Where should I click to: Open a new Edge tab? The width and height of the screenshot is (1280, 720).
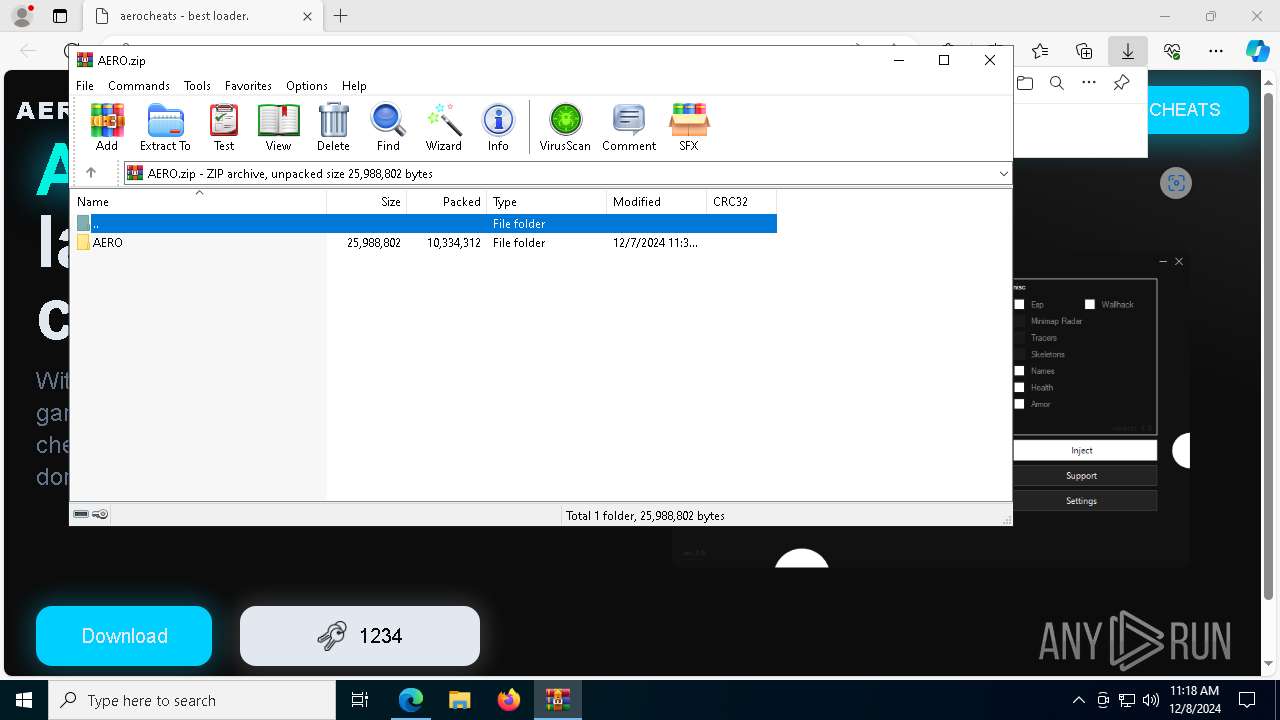340,16
